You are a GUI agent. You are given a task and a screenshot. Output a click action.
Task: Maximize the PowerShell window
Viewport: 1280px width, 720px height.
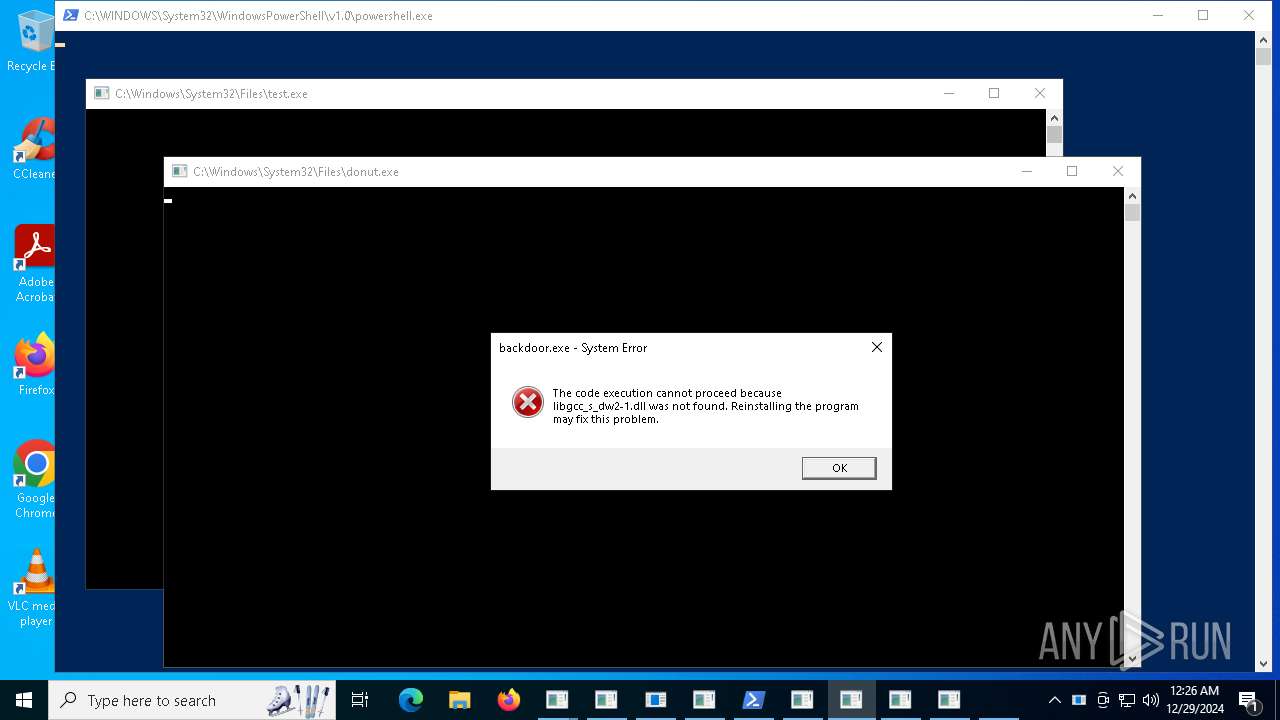click(x=1203, y=15)
